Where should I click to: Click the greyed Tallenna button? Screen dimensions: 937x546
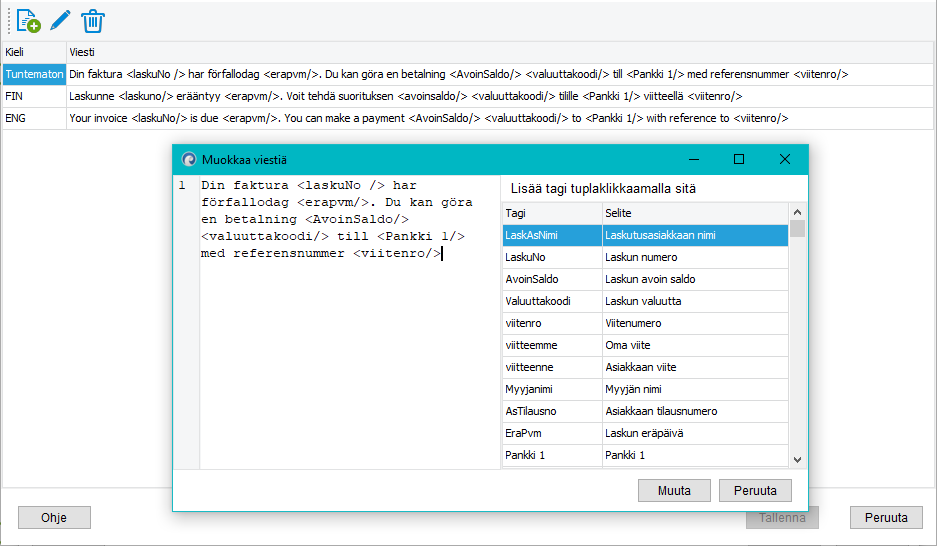point(782,517)
